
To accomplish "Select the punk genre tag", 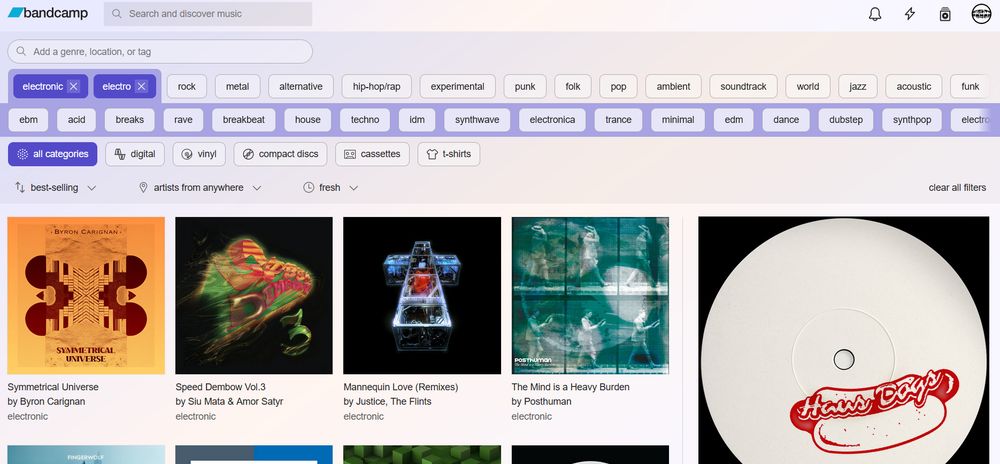I will [x=525, y=87].
